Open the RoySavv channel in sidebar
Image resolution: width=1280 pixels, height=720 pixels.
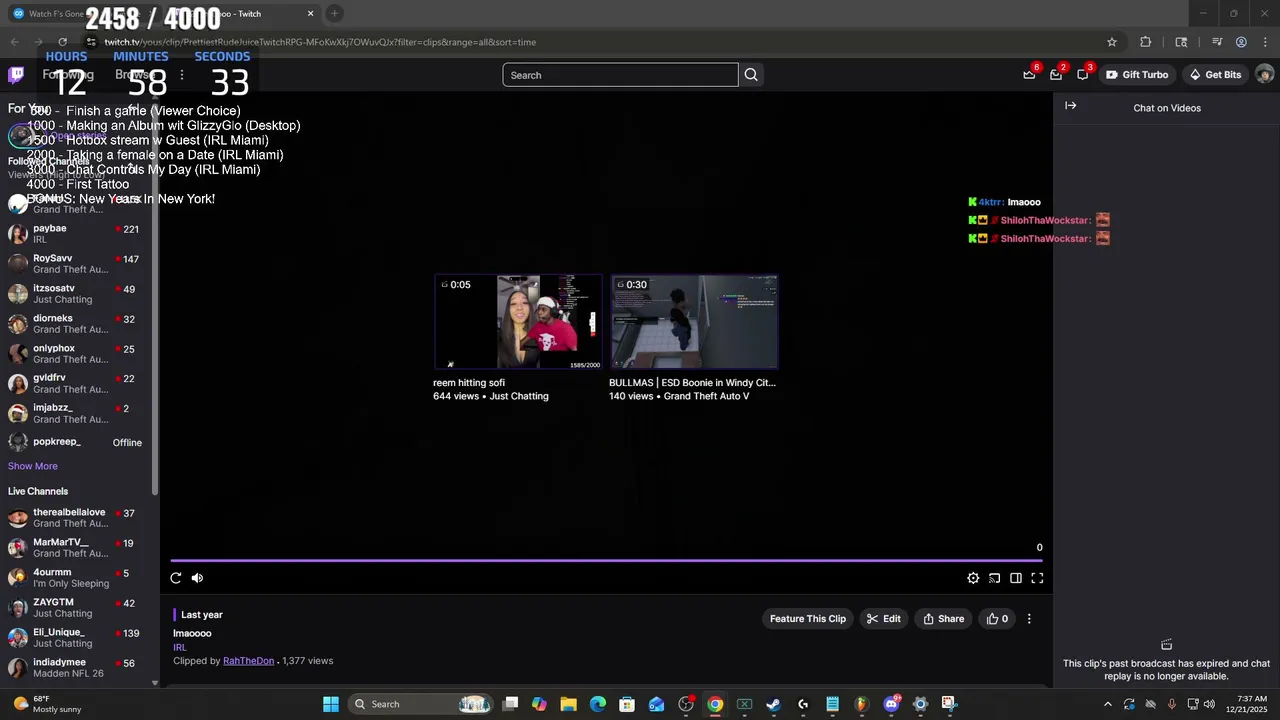(x=78, y=264)
